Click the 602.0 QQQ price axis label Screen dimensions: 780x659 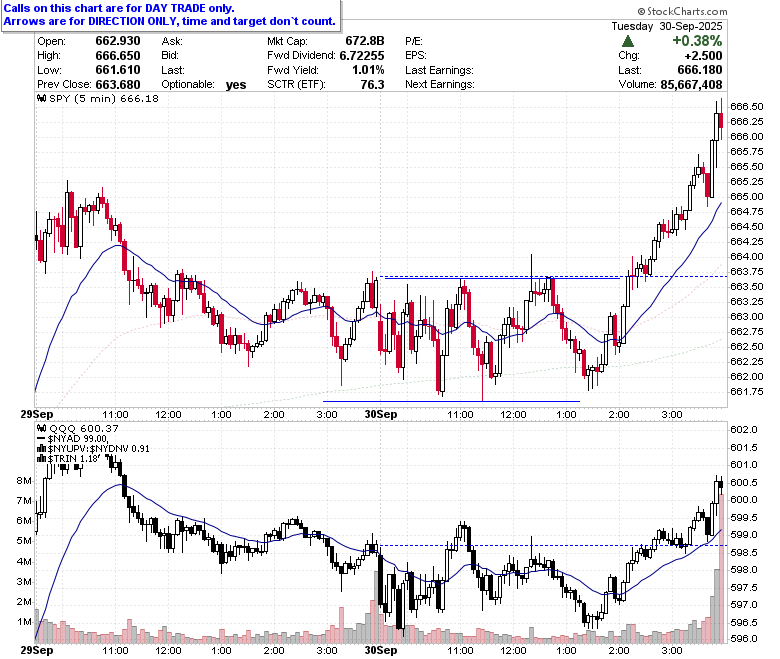744,430
